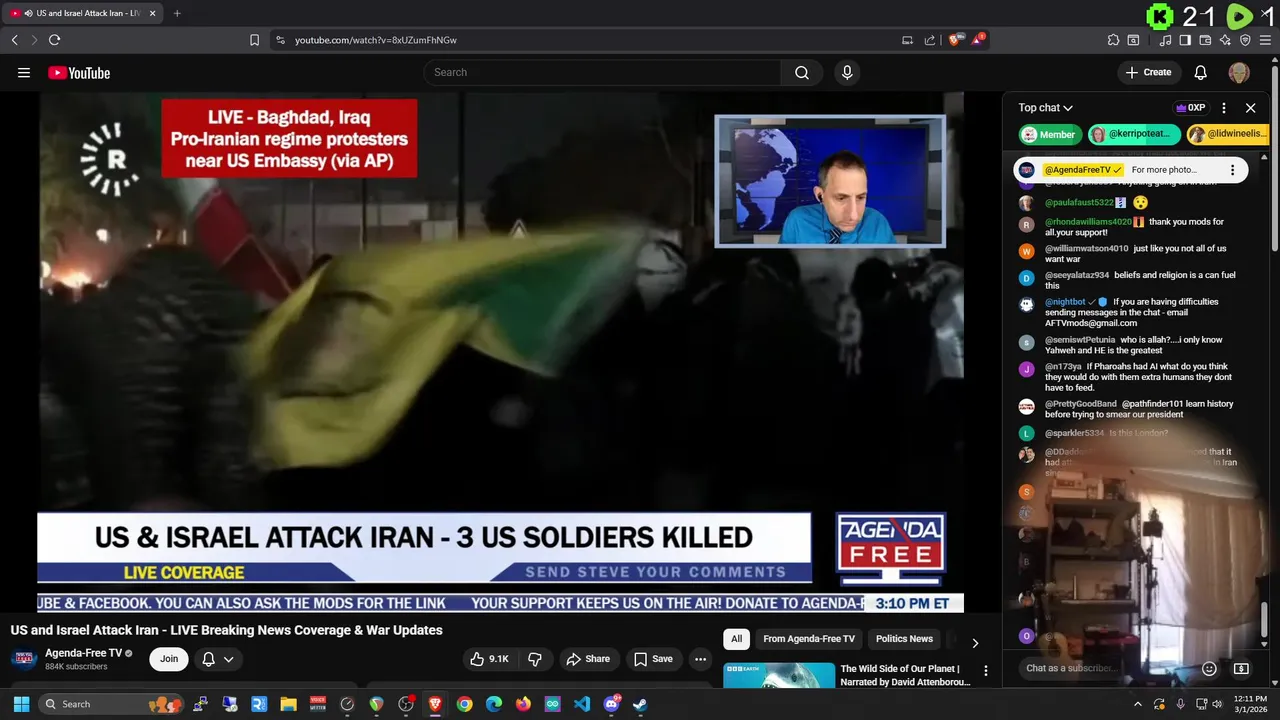Like the video with the thumbs-up
Viewport: 1280px width, 720px height.
pyautogui.click(x=490, y=659)
